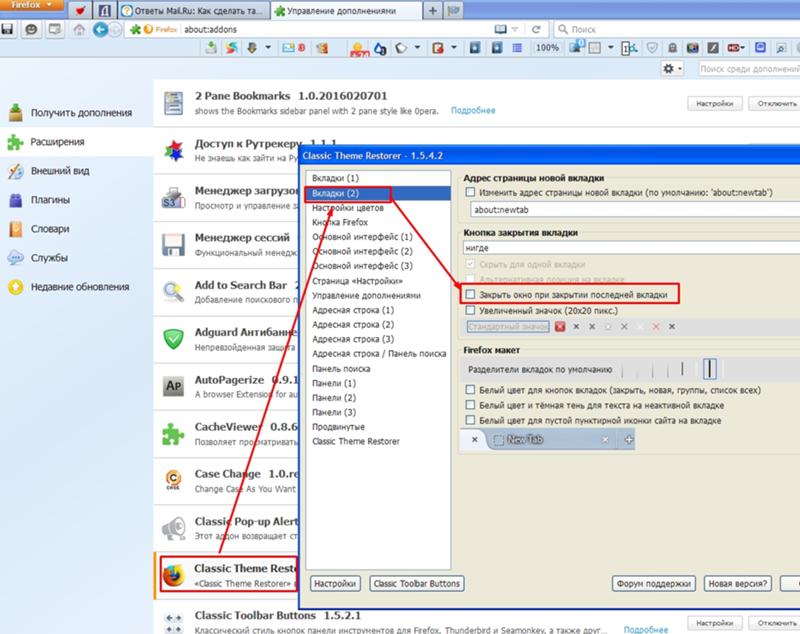Click Настройки button for 2 Pane Bookmarks
The width and height of the screenshot is (800, 634).
(x=714, y=104)
